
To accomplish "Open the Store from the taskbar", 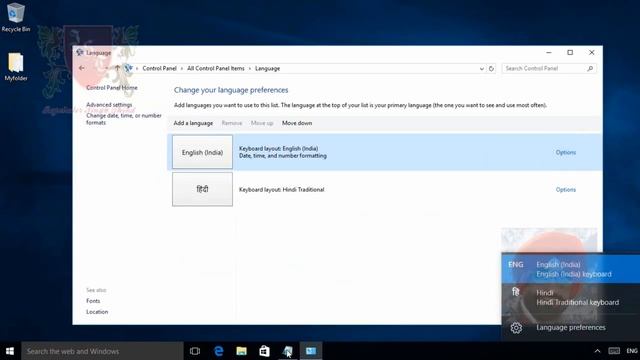I will pyautogui.click(x=264, y=351).
